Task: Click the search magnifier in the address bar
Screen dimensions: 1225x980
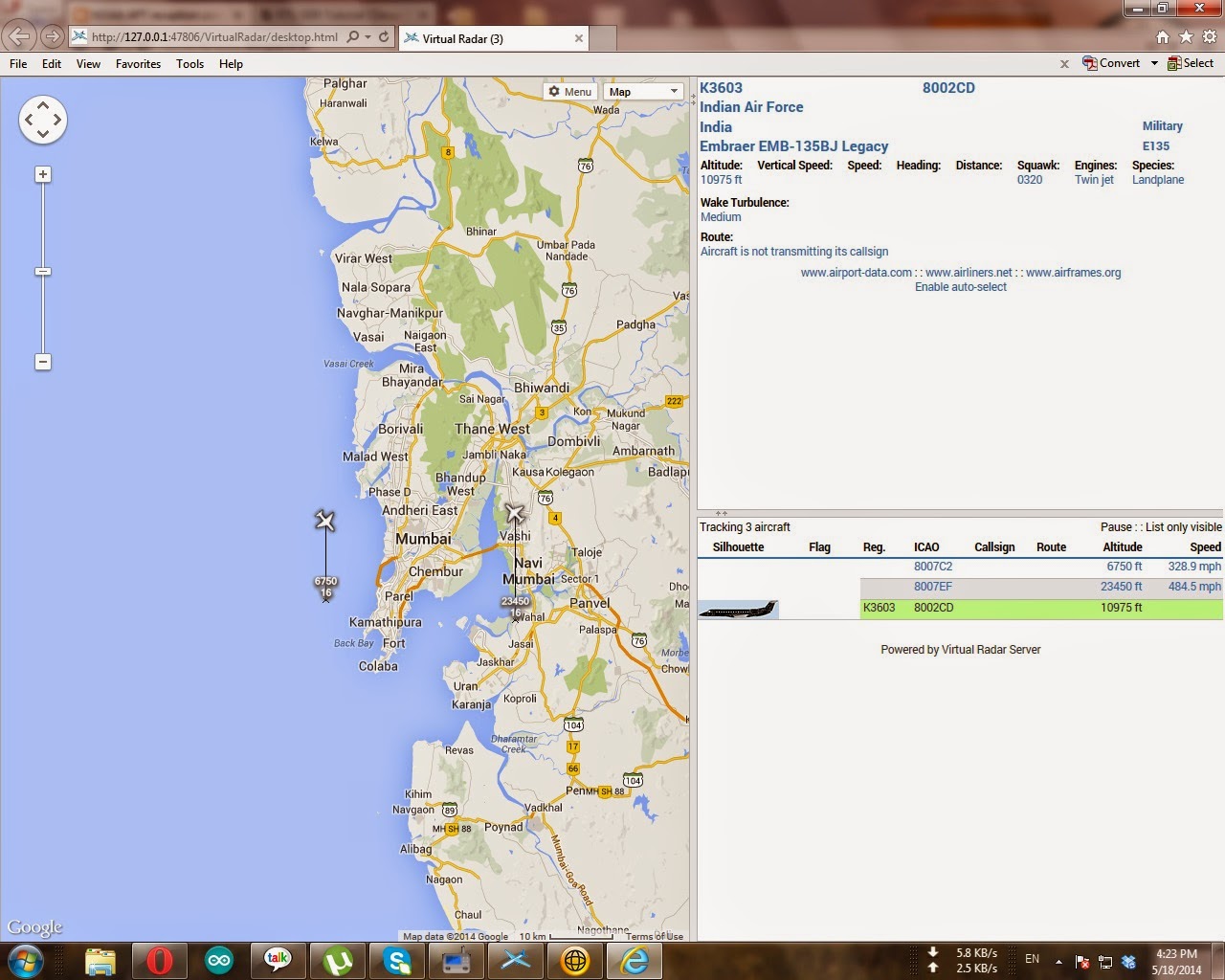Action: tap(353, 37)
